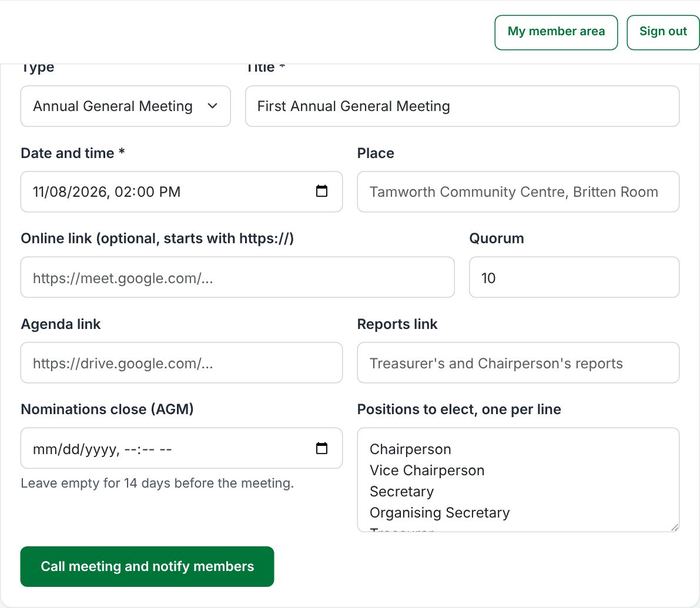The image size is (700, 608).
Task: Click the 'Positions to elect, one per line' label
Action: [459, 409]
